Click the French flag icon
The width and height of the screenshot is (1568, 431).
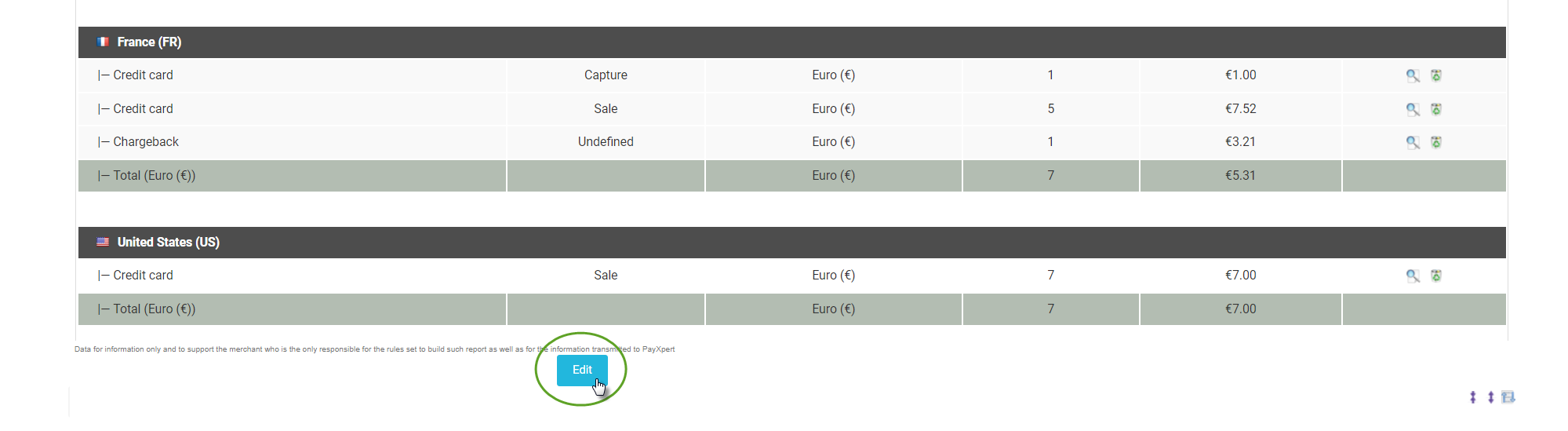pos(103,42)
